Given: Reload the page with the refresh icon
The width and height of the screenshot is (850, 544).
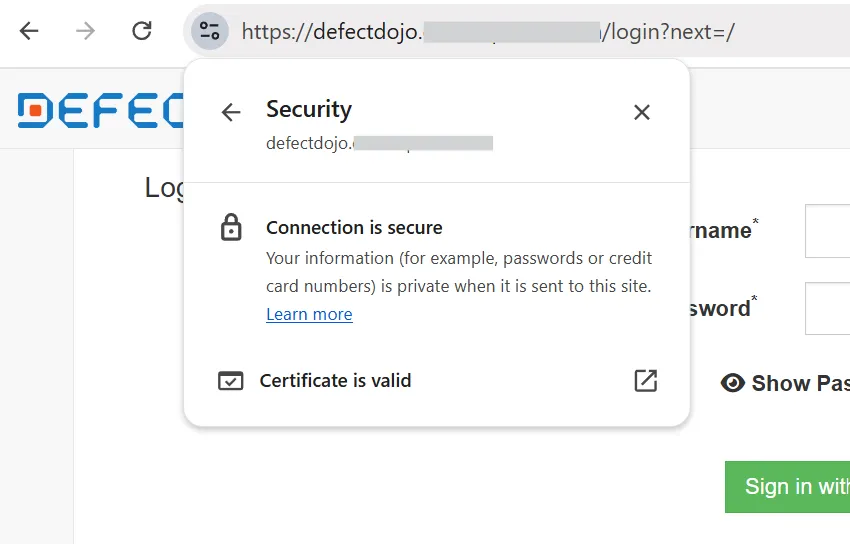Looking at the screenshot, I should pyautogui.click(x=142, y=31).
